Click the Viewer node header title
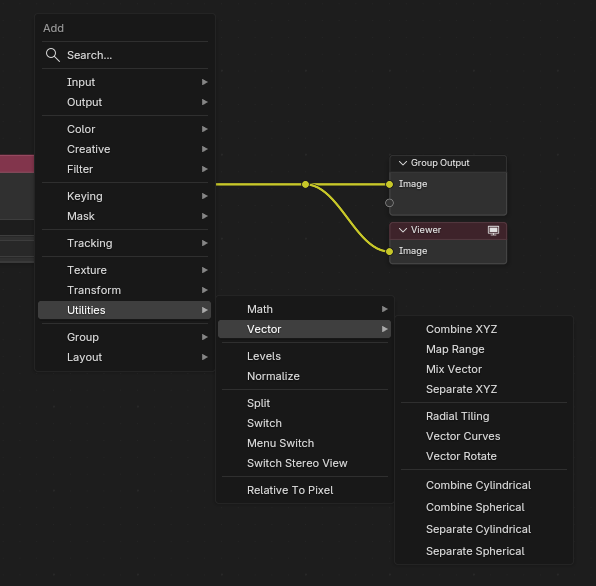 click(426, 230)
